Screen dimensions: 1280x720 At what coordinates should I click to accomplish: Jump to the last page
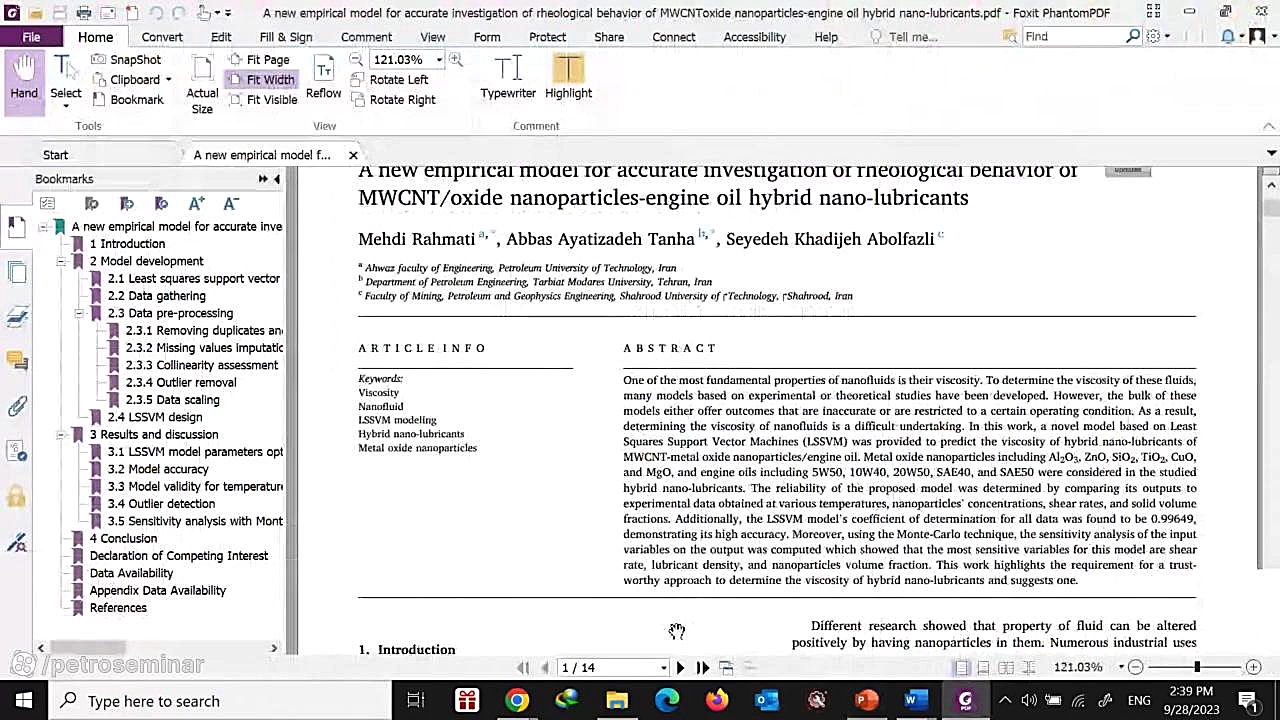pos(702,667)
